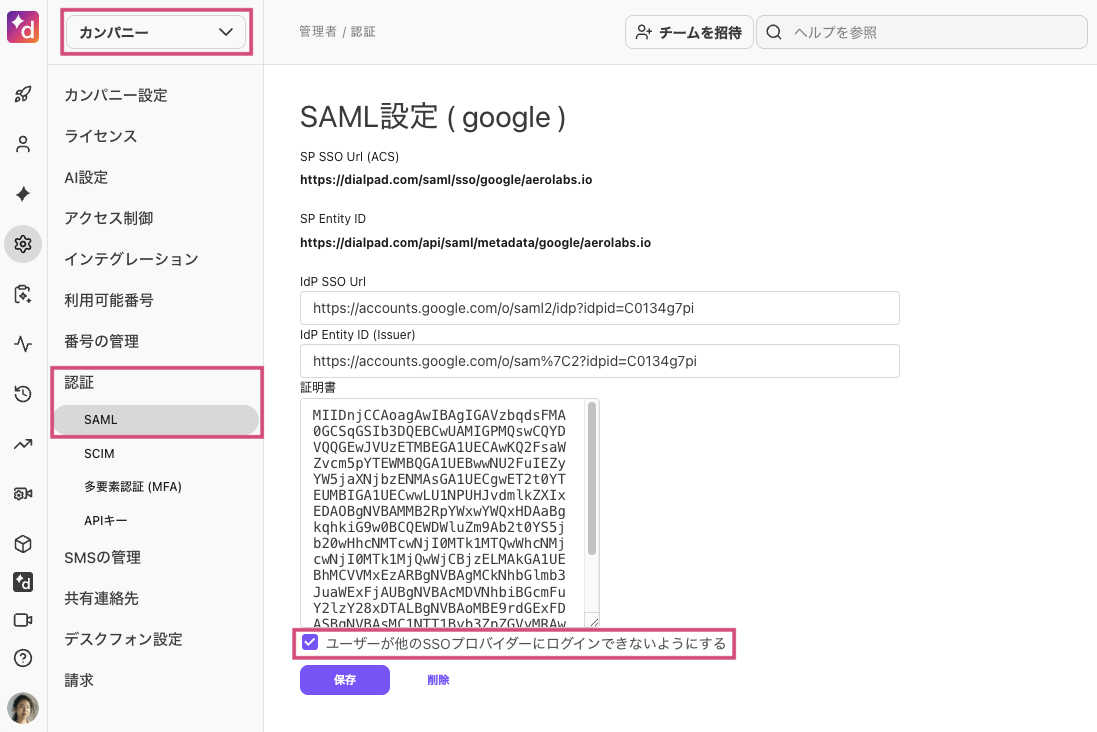Image resolution: width=1097 pixels, height=732 pixels.
Task: Expand the カンパニー dropdown
Action: pyautogui.click(x=155, y=33)
